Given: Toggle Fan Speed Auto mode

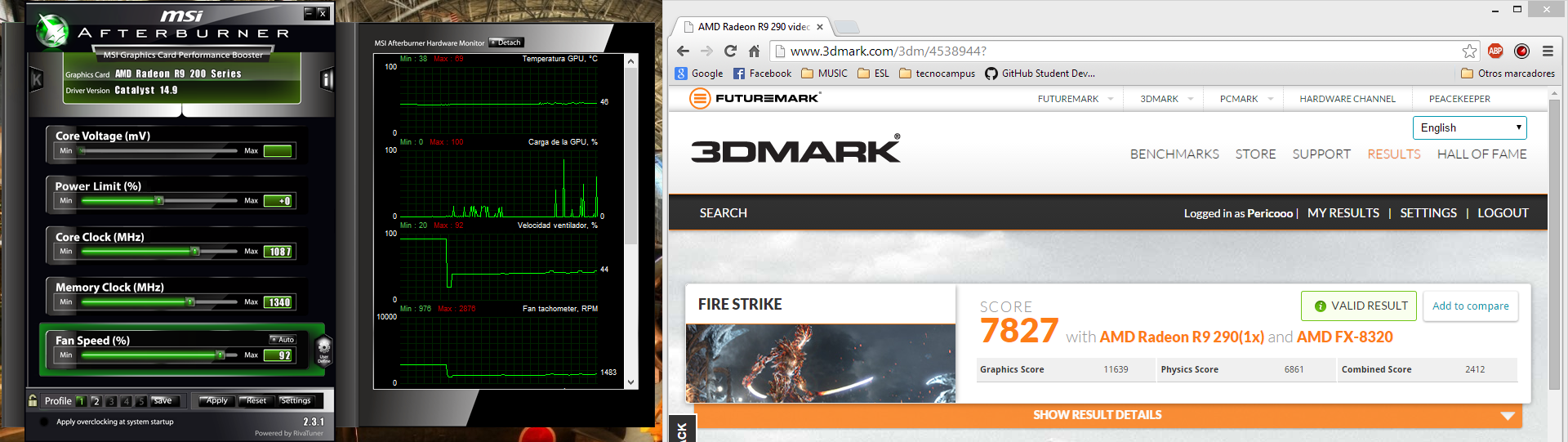Looking at the screenshot, I should [x=283, y=339].
